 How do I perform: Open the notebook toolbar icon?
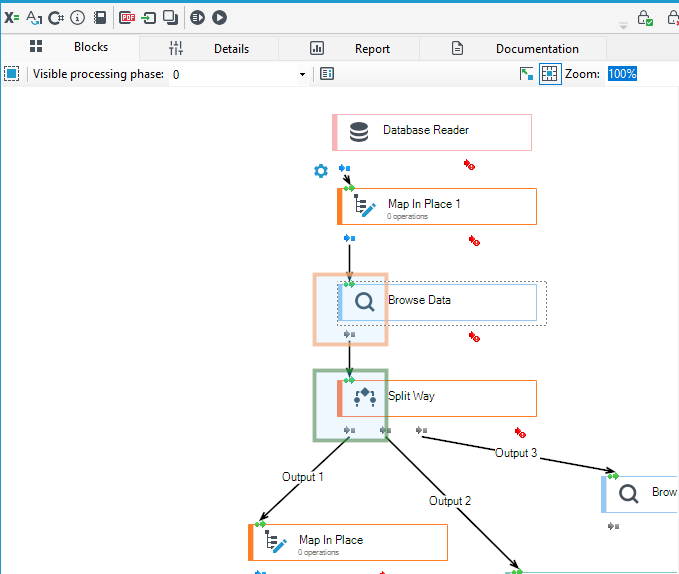pos(100,18)
